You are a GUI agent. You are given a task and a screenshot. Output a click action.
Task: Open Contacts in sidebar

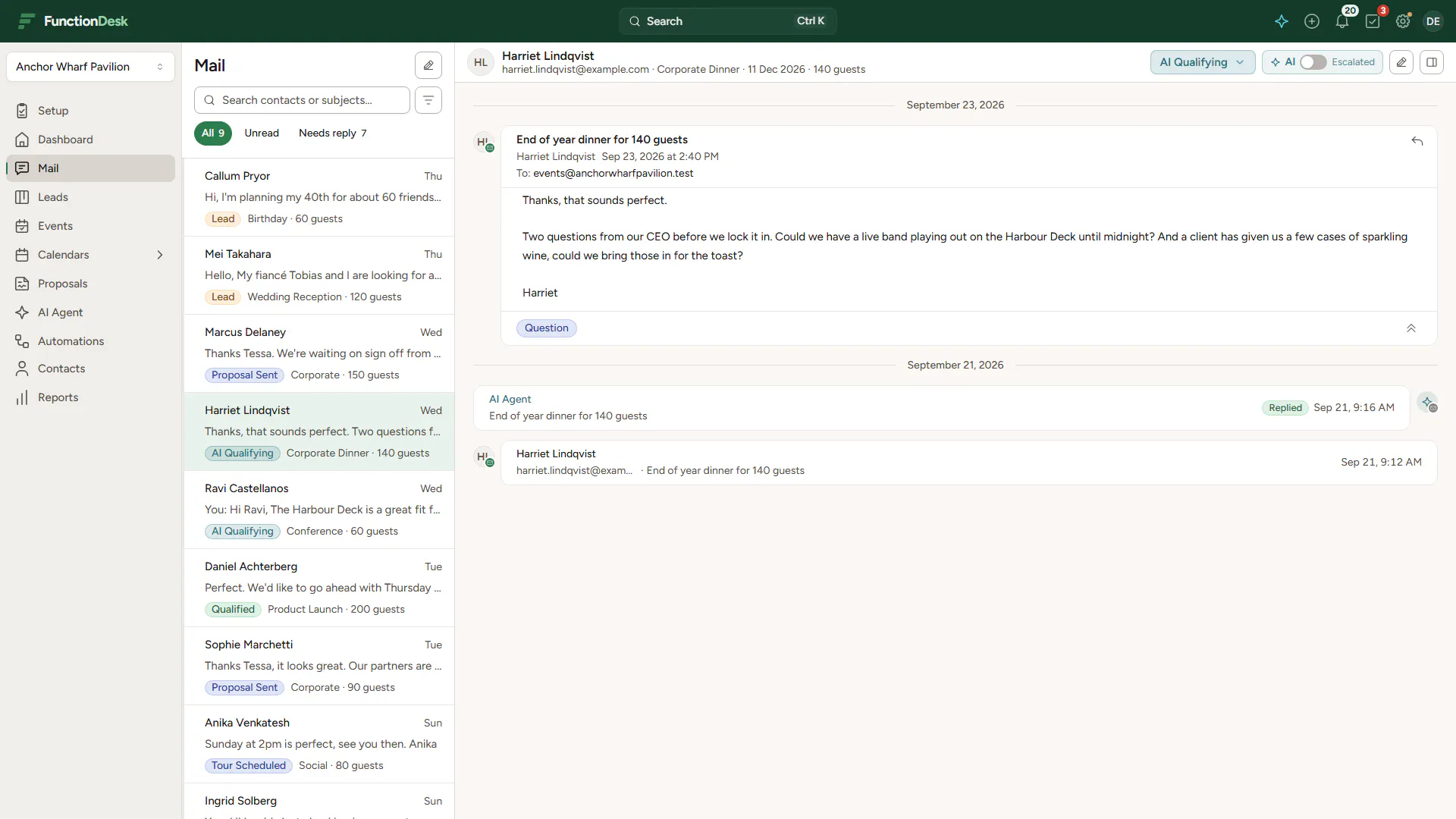[90, 369]
